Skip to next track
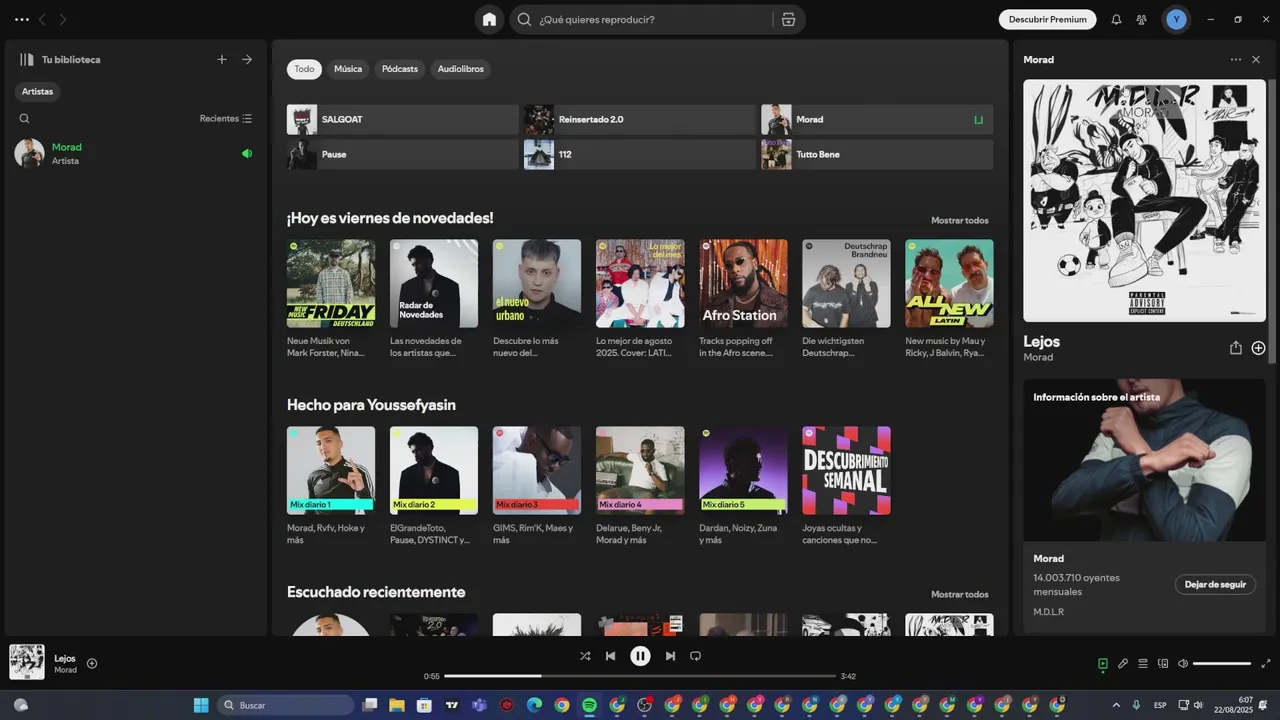The height and width of the screenshot is (720, 1280). point(670,656)
